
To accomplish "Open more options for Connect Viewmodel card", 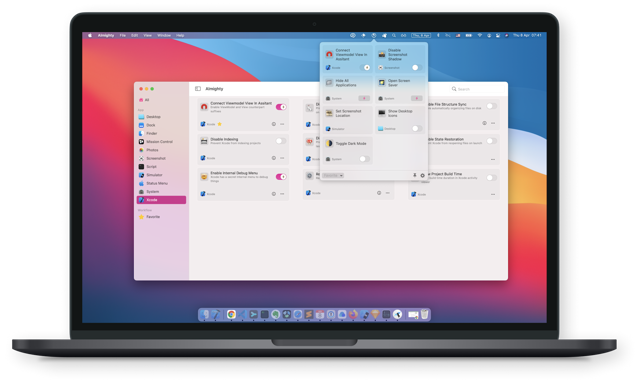I will tap(282, 124).
